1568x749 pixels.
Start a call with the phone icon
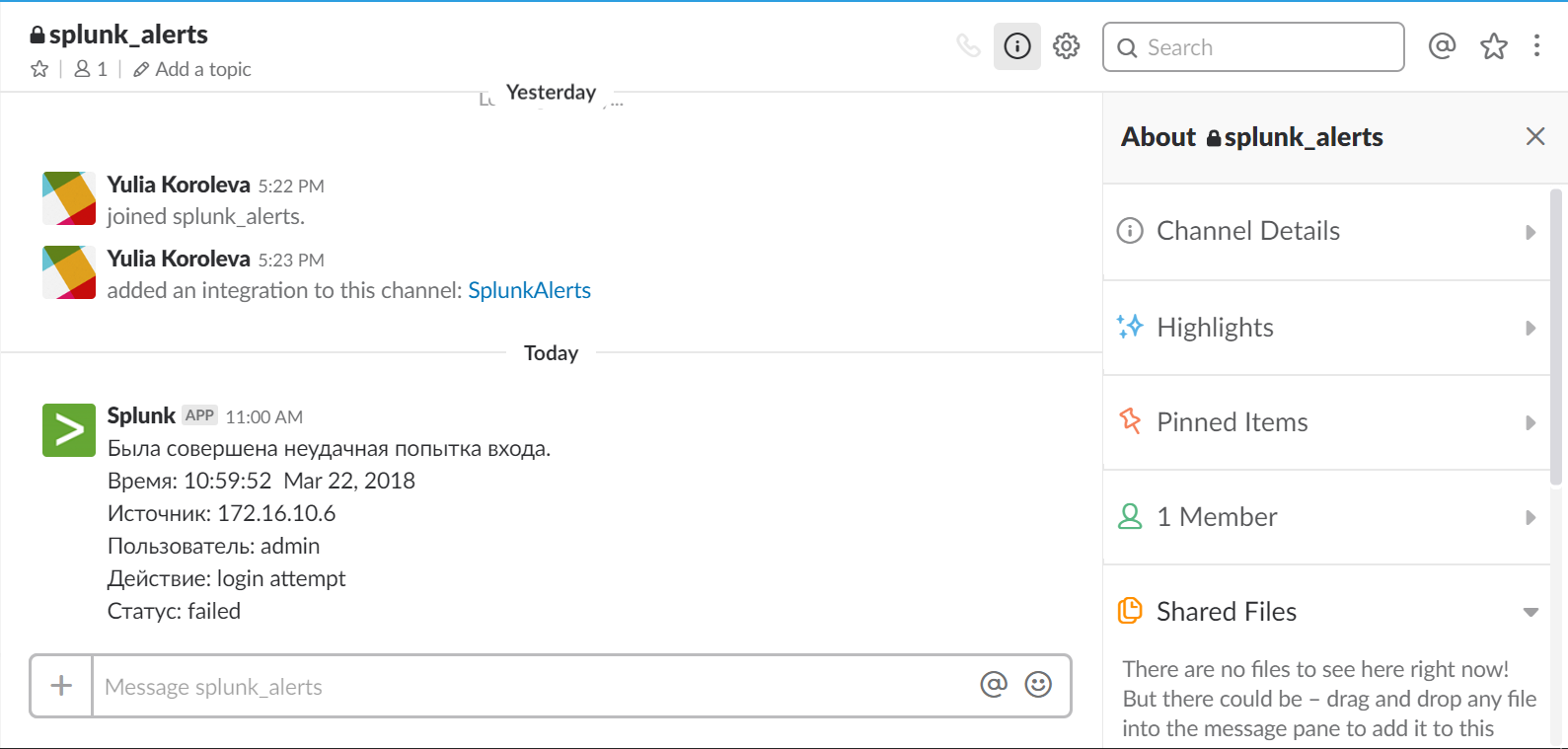969,46
